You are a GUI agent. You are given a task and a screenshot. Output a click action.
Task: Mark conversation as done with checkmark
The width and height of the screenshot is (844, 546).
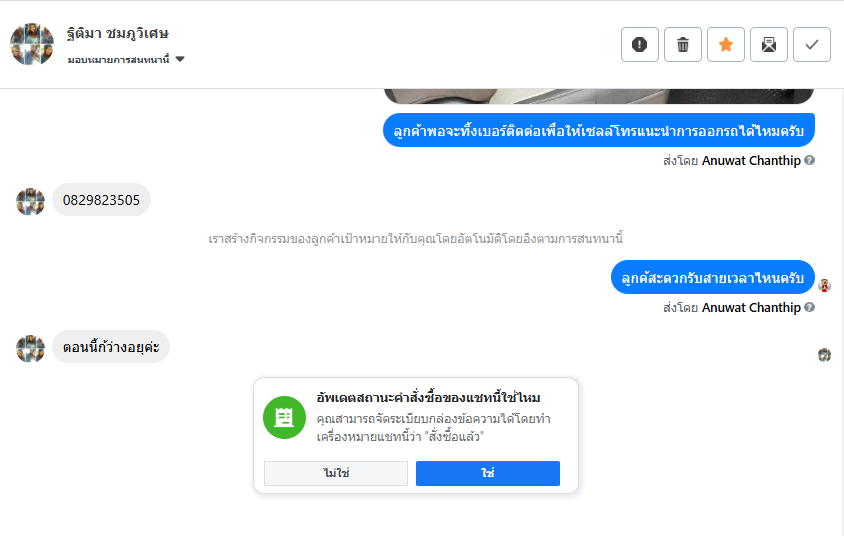pyautogui.click(x=812, y=44)
